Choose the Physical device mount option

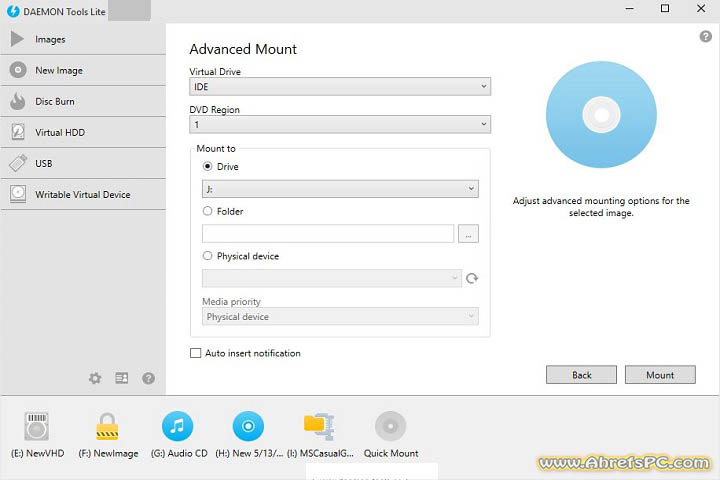[208, 255]
